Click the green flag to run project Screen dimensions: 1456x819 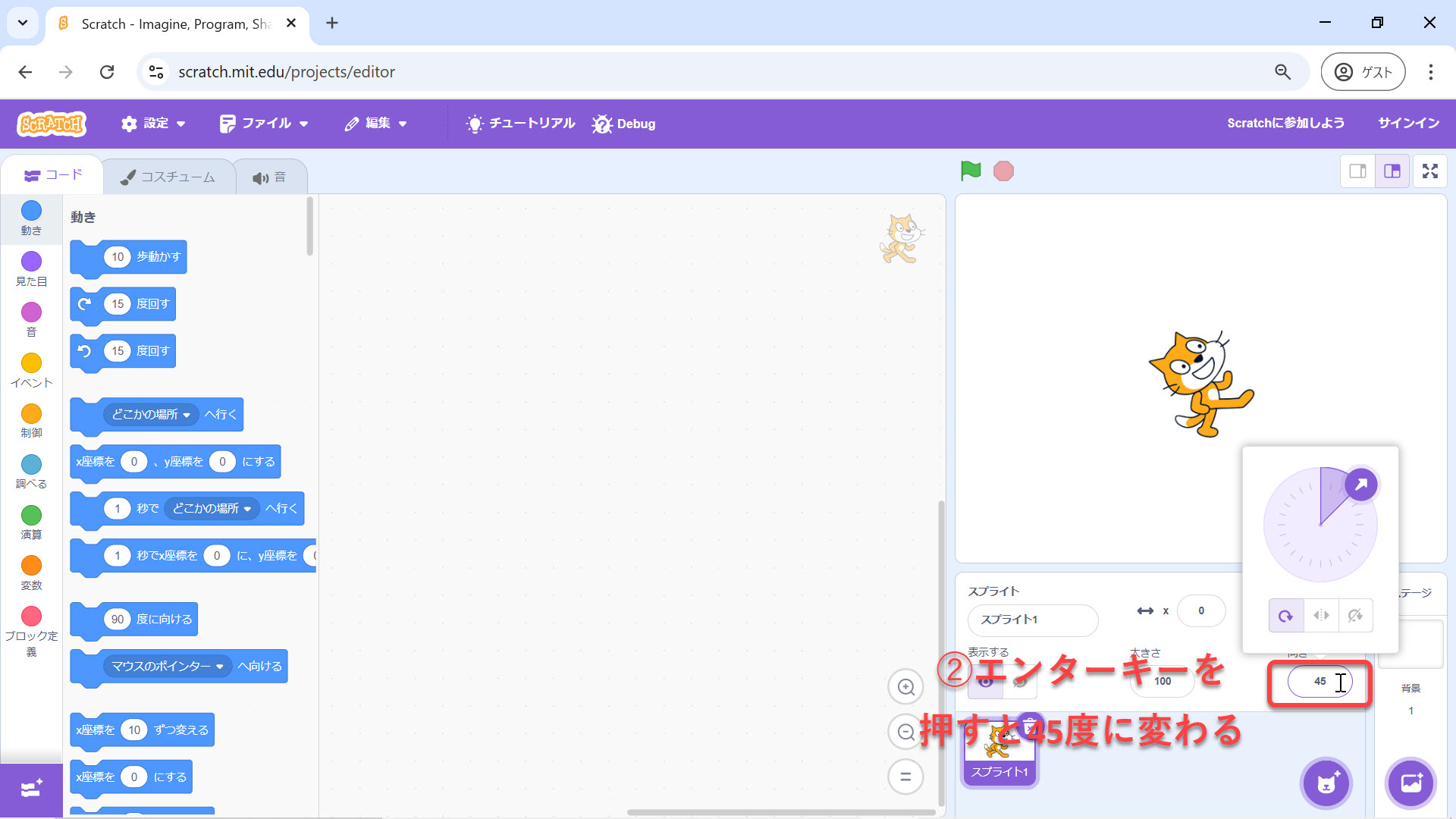[x=971, y=171]
